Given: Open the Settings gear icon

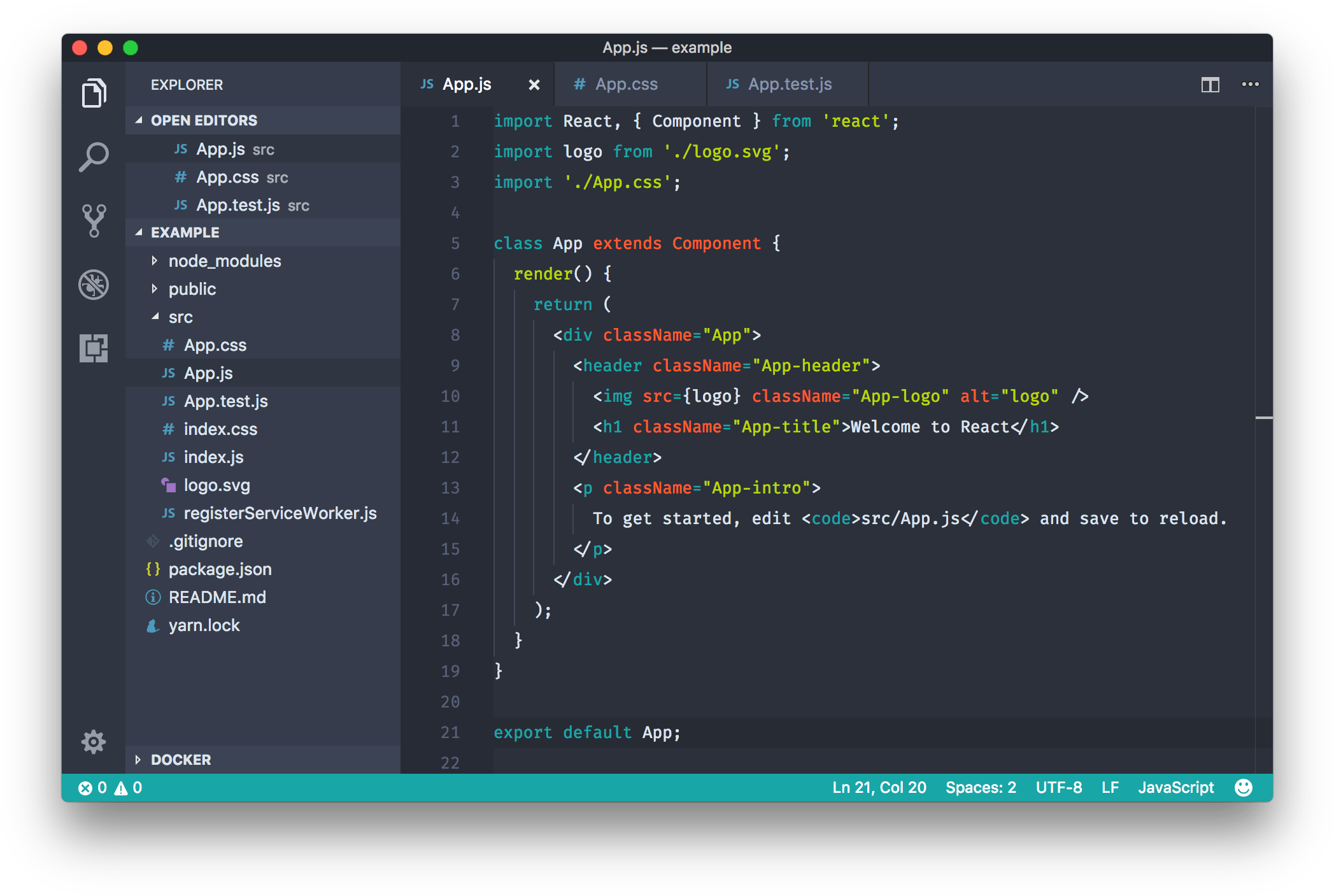Looking at the screenshot, I should coord(94,742).
